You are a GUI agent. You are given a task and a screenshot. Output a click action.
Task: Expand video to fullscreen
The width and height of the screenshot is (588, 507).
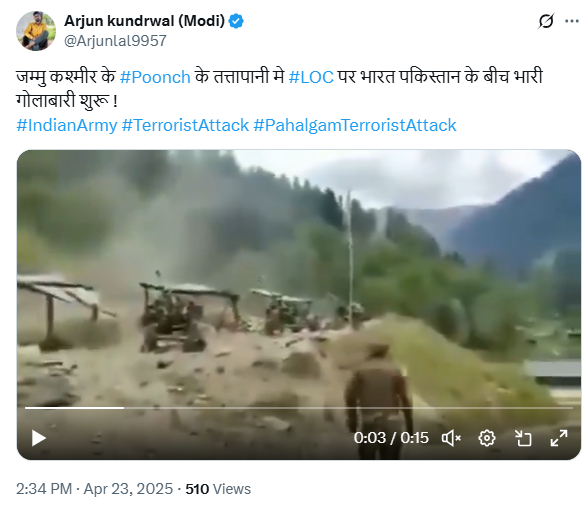point(559,438)
